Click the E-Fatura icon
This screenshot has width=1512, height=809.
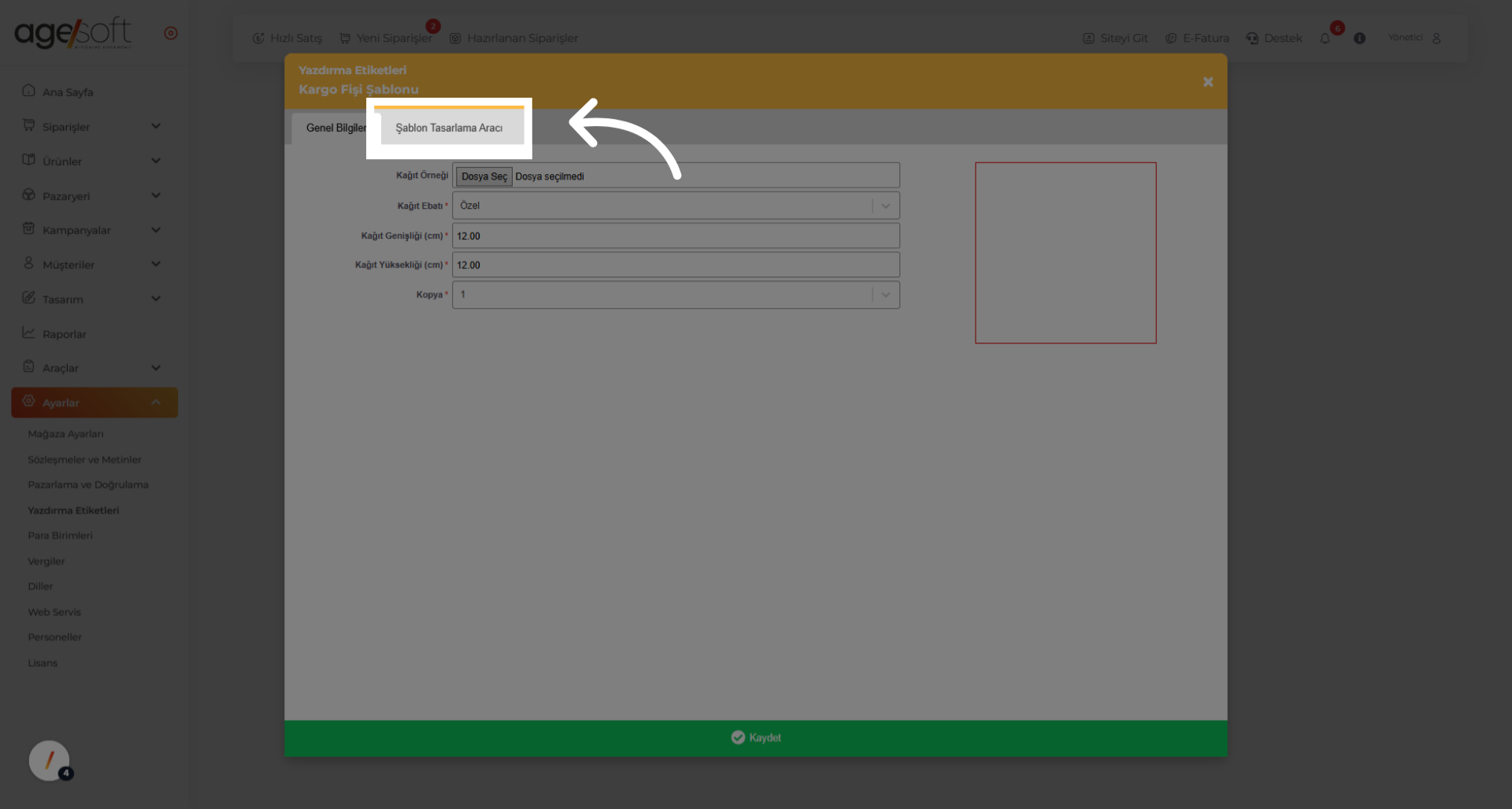pyautogui.click(x=1171, y=38)
